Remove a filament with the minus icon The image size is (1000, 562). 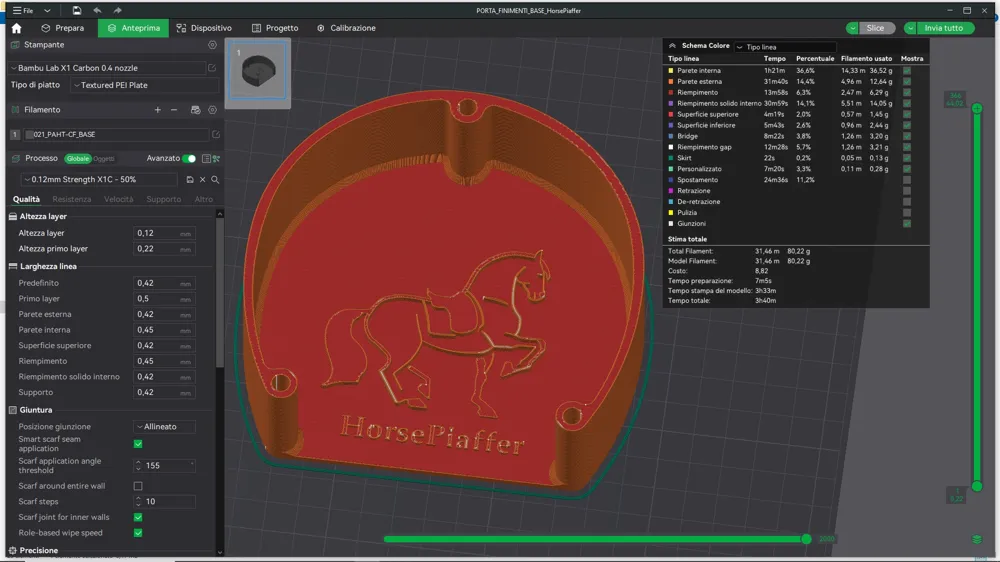click(x=173, y=110)
